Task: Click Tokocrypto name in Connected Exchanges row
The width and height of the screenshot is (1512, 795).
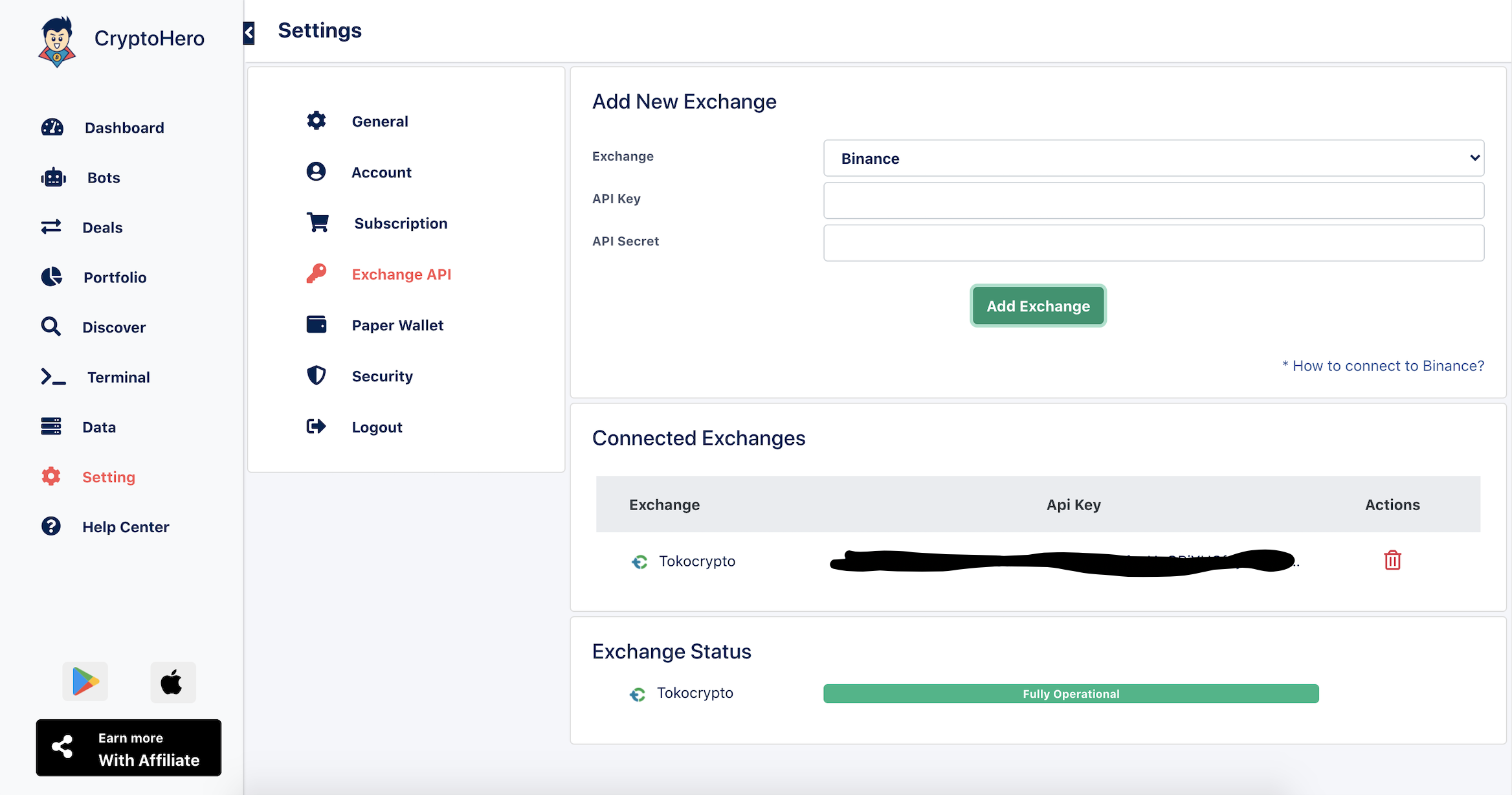Action: click(697, 561)
